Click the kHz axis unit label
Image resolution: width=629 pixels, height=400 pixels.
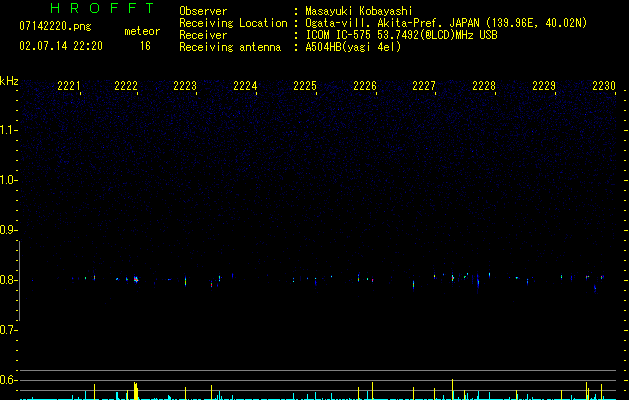point(9,81)
